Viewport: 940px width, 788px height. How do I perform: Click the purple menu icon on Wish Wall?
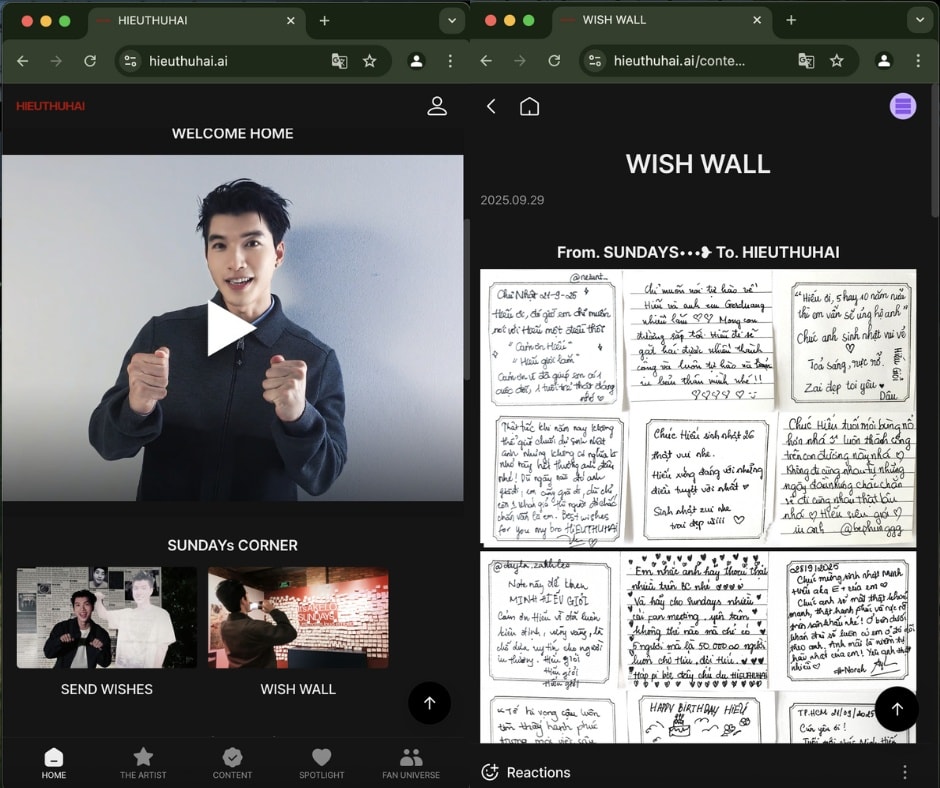[903, 106]
